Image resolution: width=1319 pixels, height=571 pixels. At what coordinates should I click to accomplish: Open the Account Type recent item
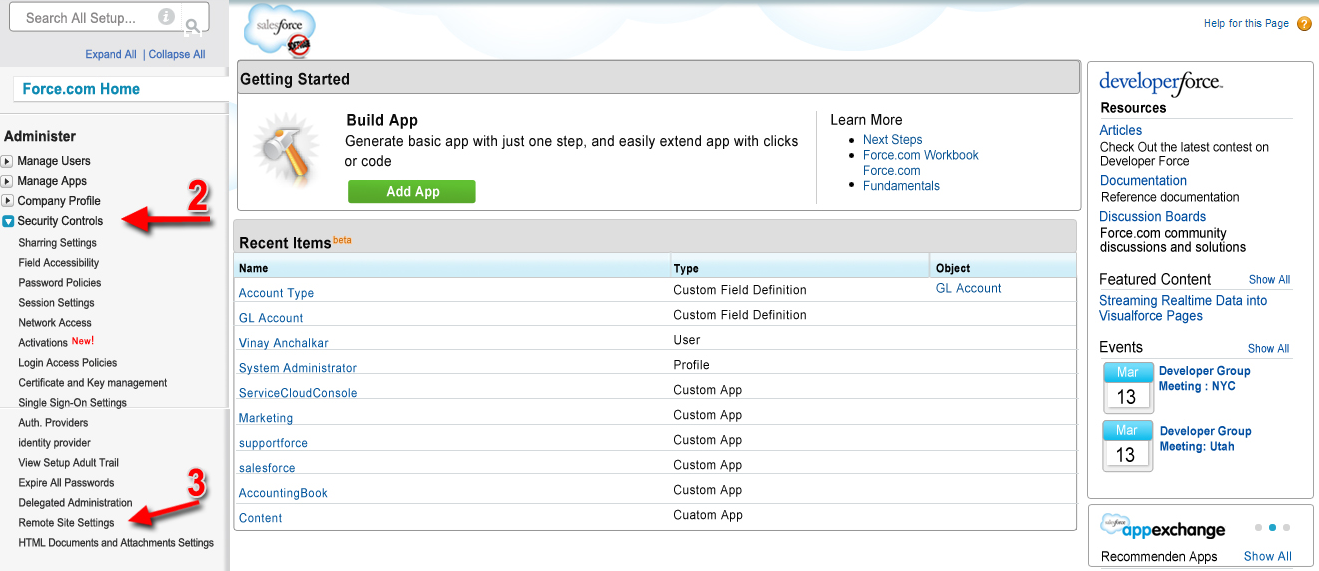pos(276,293)
